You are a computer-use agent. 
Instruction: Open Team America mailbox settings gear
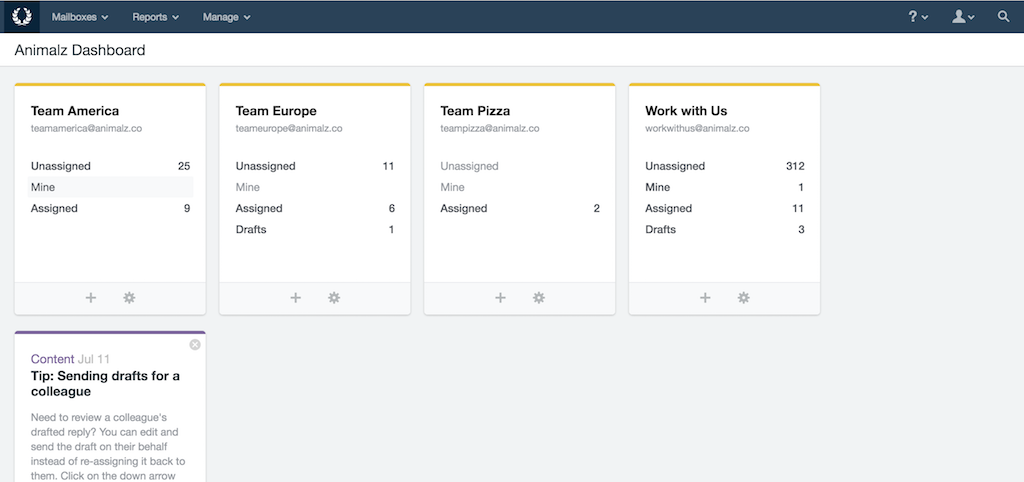pos(129,298)
